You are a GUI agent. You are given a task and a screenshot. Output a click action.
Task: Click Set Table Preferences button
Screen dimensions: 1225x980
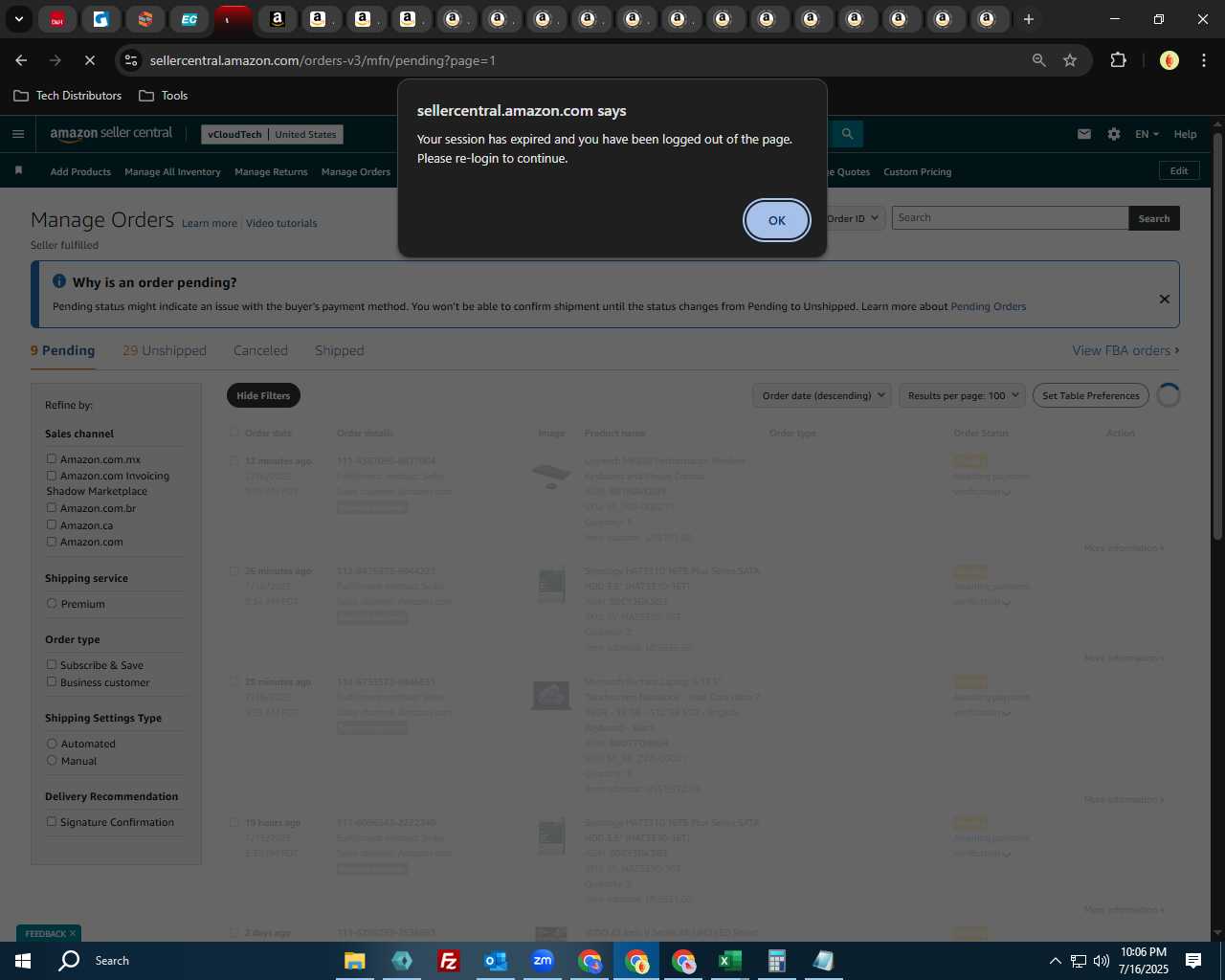(1091, 395)
